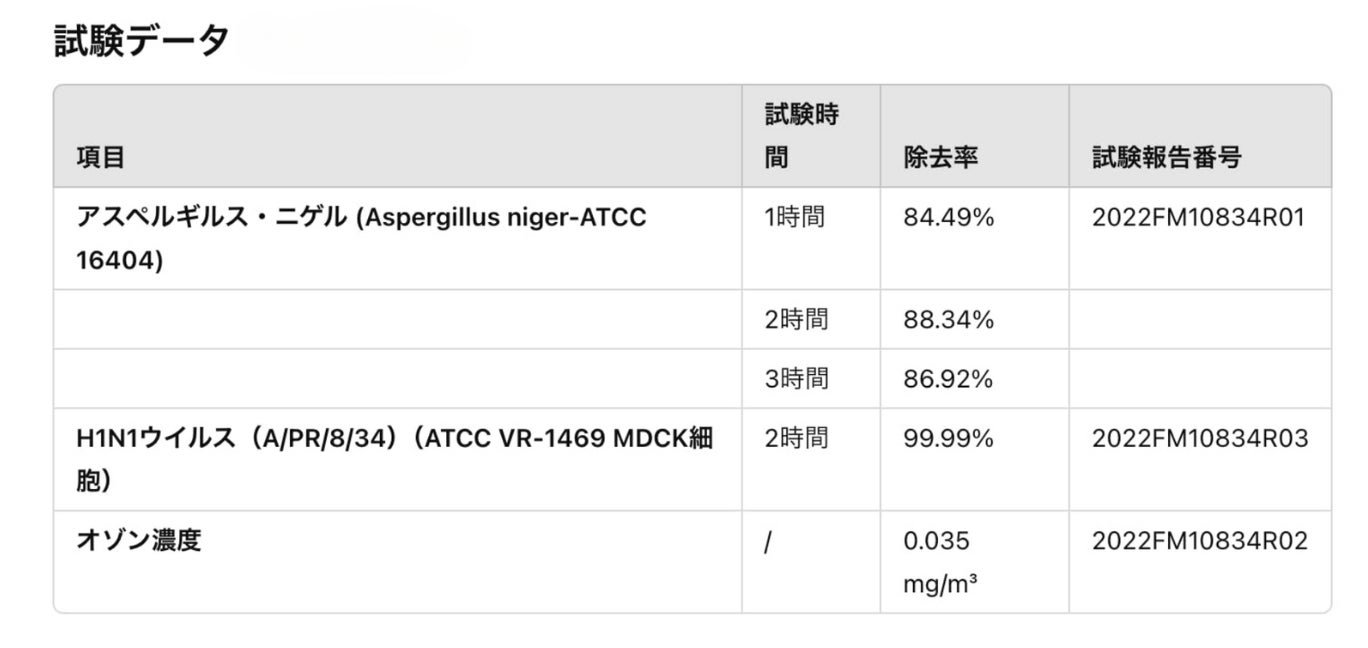Select the 0.035 mg/m³ value cell
Viewport: 1368px width, 648px height.
coord(940,562)
